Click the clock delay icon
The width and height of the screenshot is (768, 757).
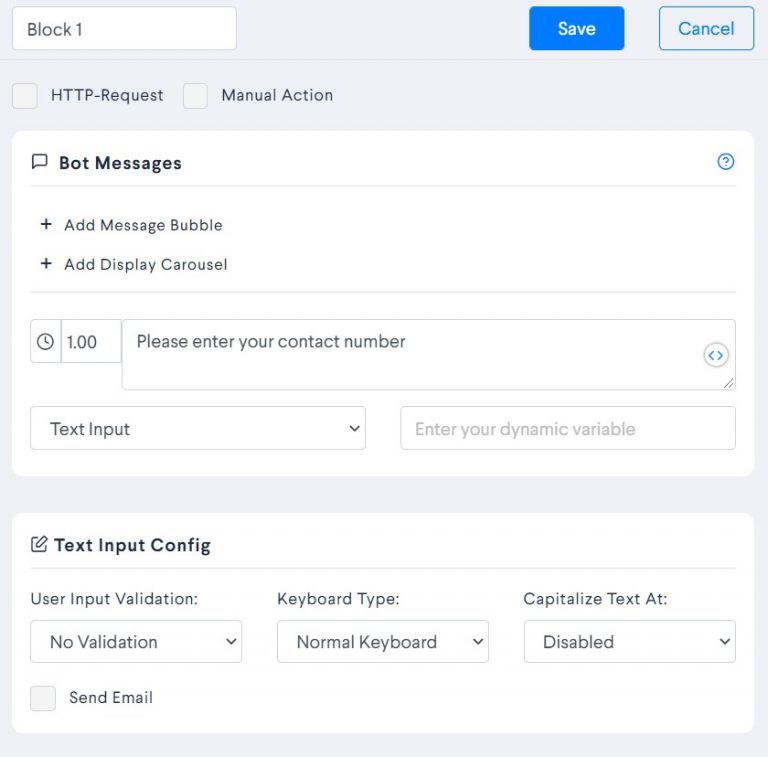coord(46,341)
